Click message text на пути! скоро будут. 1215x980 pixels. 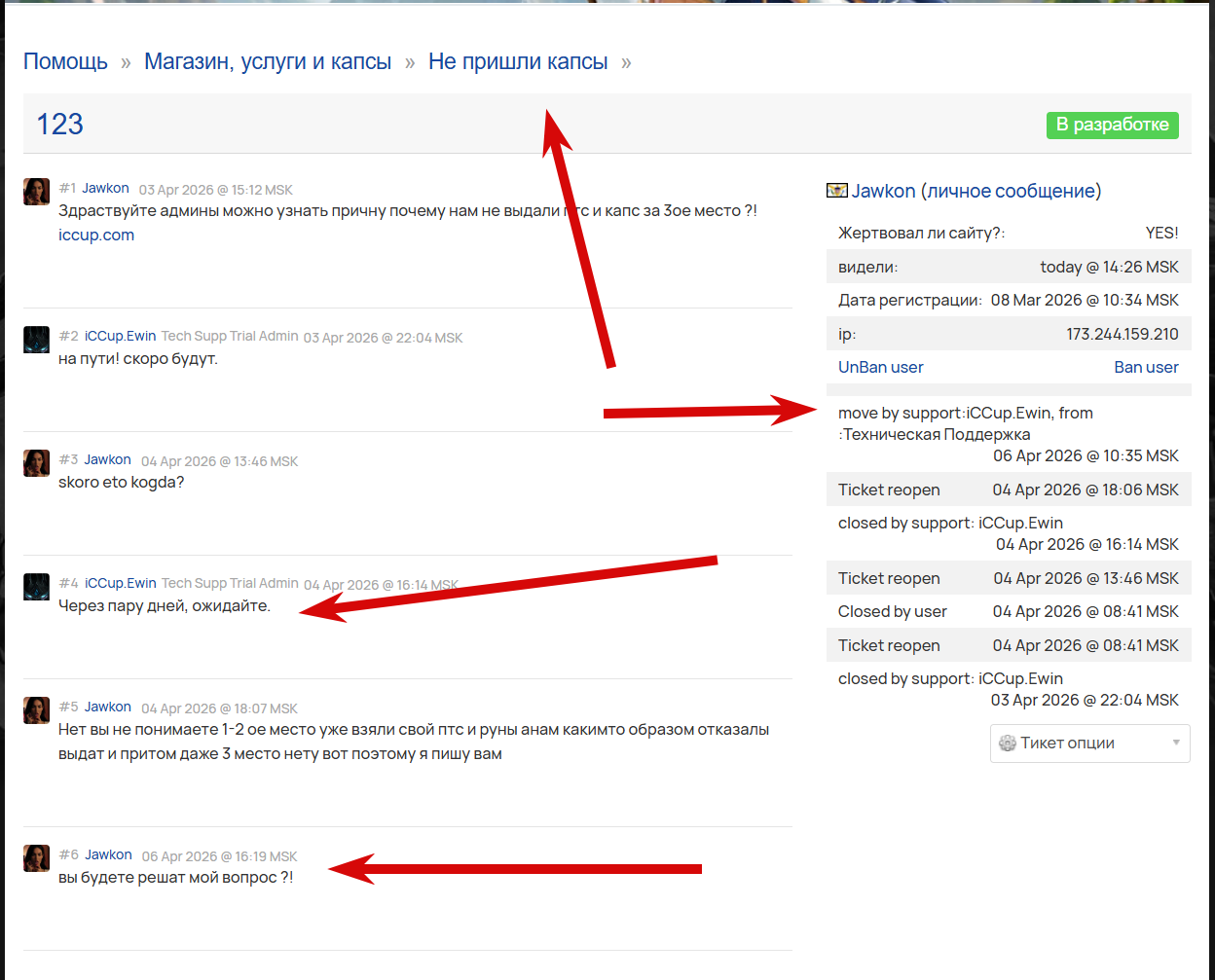[138, 358]
